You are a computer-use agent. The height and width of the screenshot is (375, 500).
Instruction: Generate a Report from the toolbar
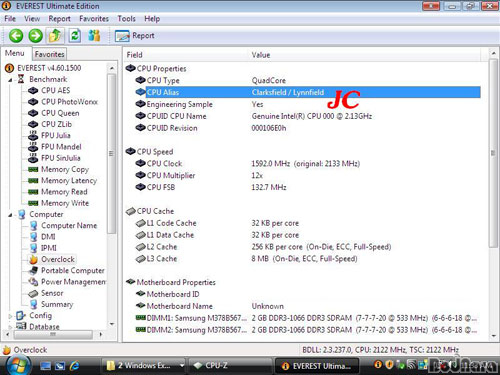click(x=135, y=36)
